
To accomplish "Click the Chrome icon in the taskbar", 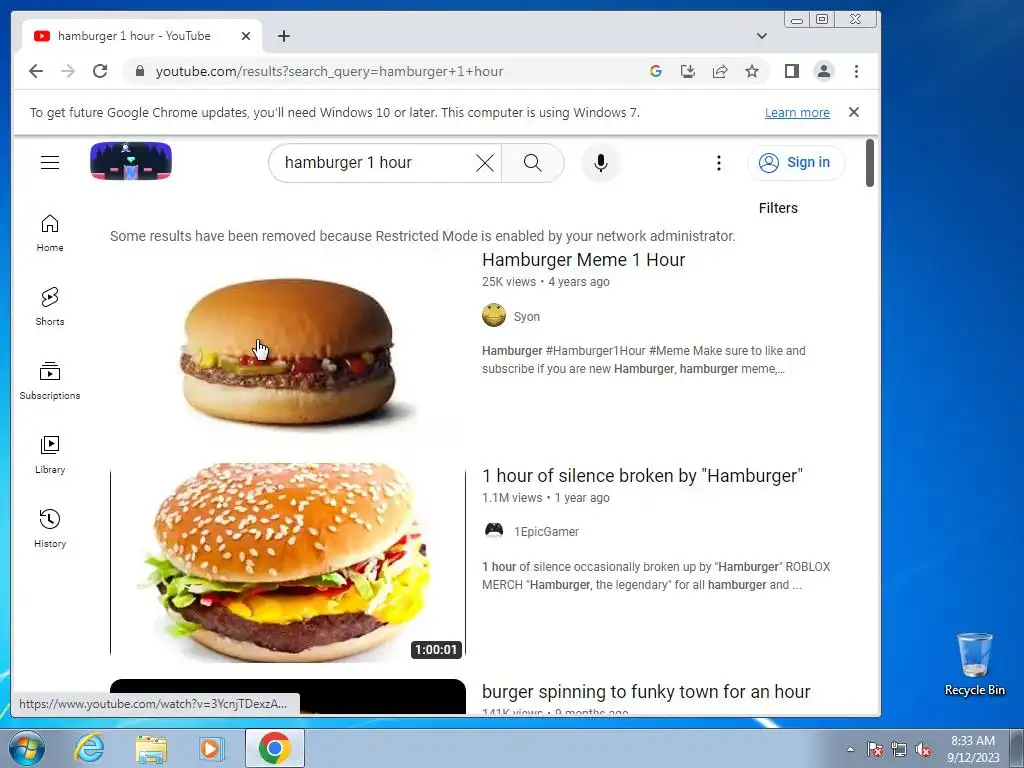I will point(275,748).
